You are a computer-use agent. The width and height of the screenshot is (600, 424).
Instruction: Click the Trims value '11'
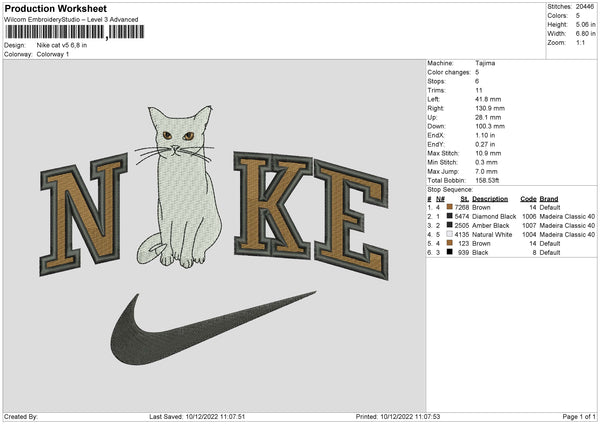coord(479,90)
